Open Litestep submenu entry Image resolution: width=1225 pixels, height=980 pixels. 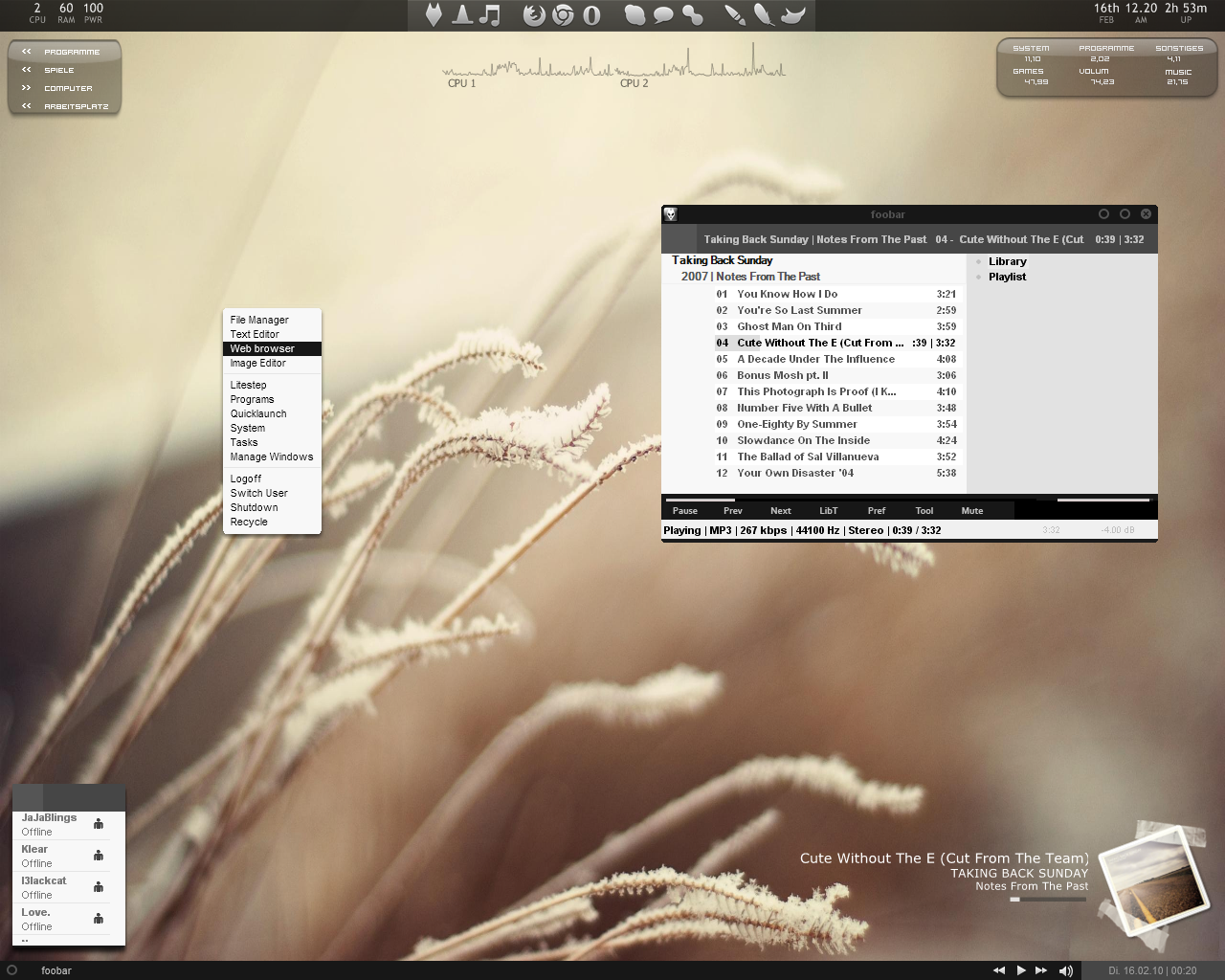tap(272, 385)
